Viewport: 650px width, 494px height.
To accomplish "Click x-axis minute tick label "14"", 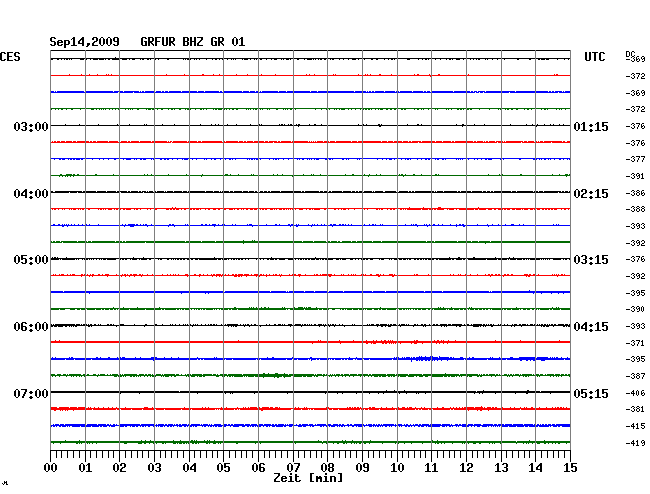I will tap(535, 468).
